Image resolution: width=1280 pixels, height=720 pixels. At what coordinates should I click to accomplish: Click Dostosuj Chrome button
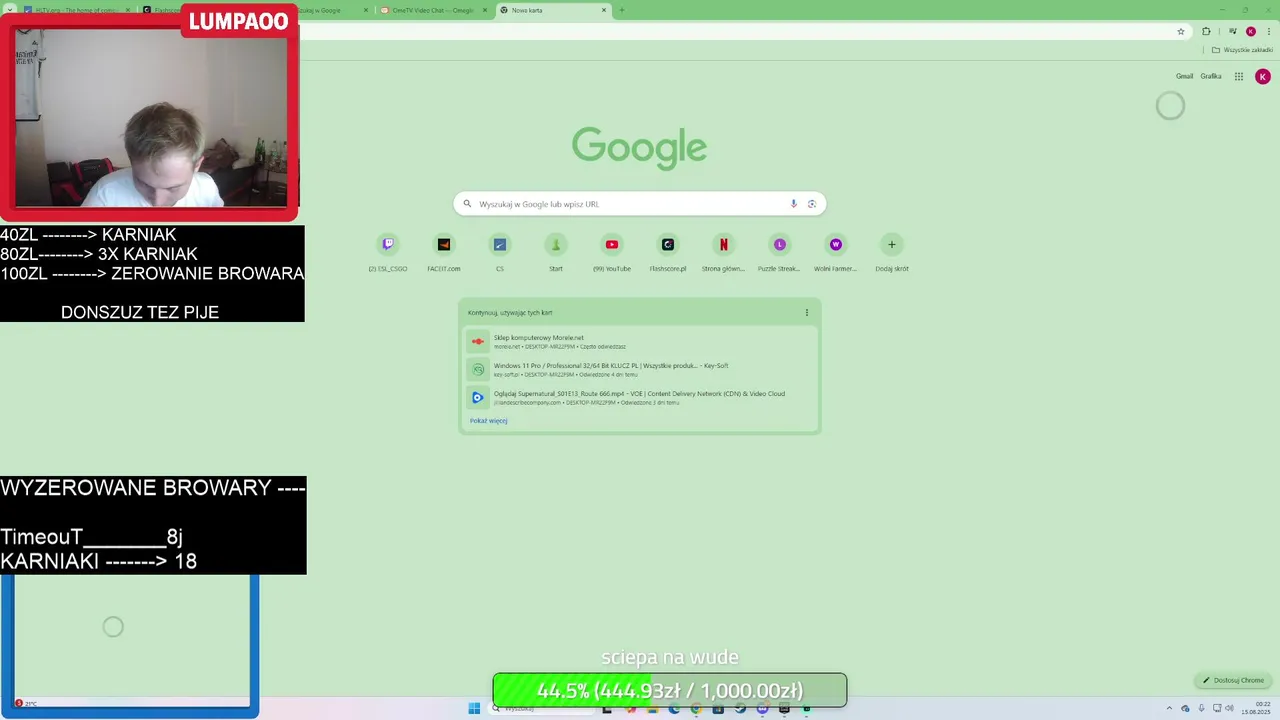pos(1234,680)
